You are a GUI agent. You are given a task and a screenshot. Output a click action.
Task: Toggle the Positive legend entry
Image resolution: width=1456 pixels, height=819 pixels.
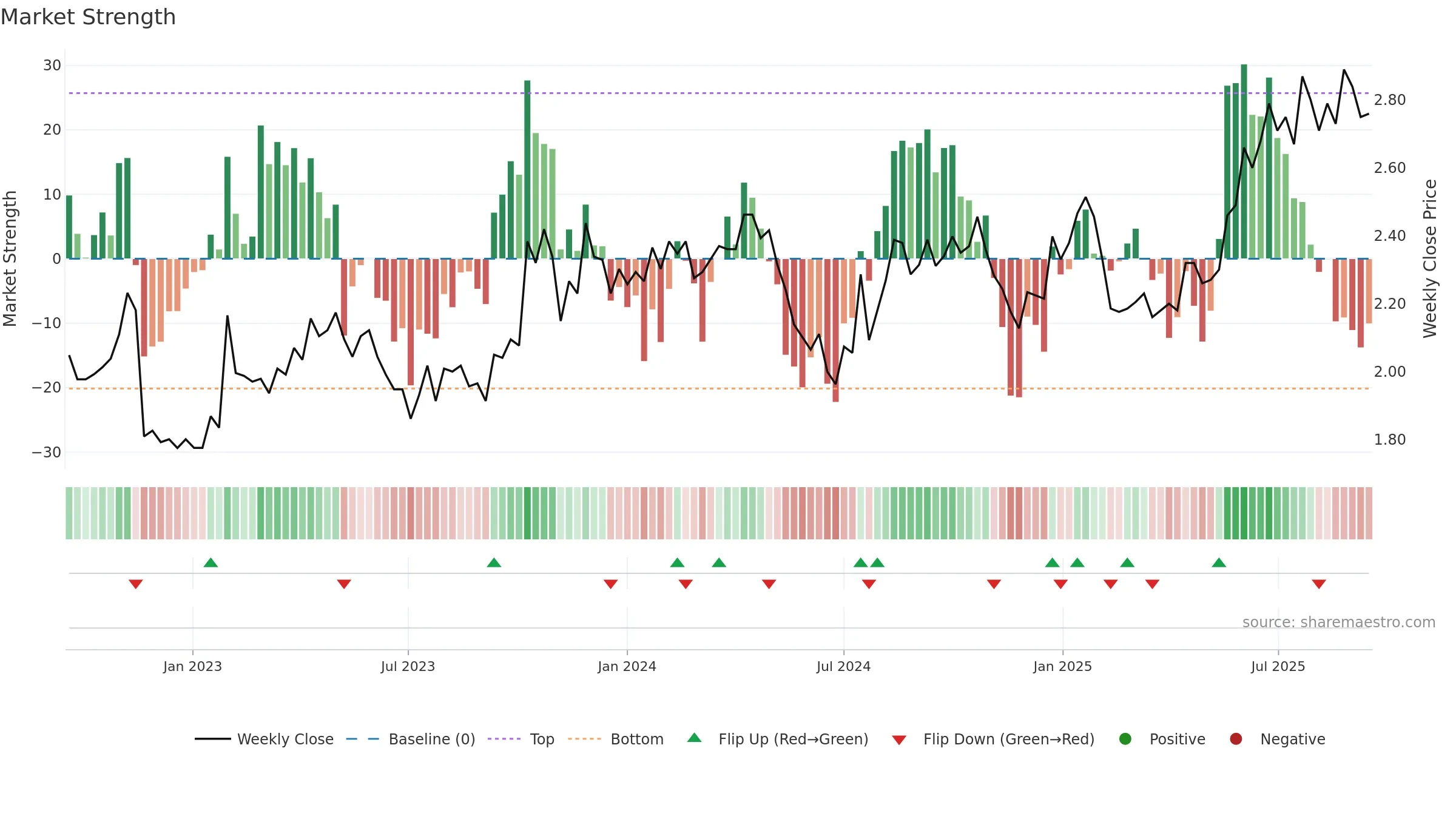[1162, 739]
